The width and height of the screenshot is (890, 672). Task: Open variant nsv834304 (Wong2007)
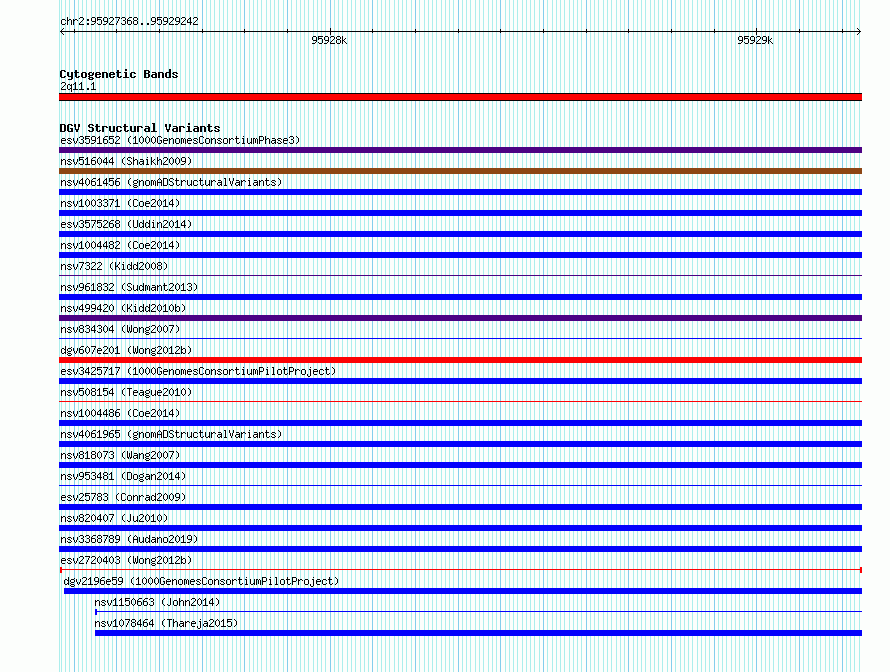pos(120,329)
